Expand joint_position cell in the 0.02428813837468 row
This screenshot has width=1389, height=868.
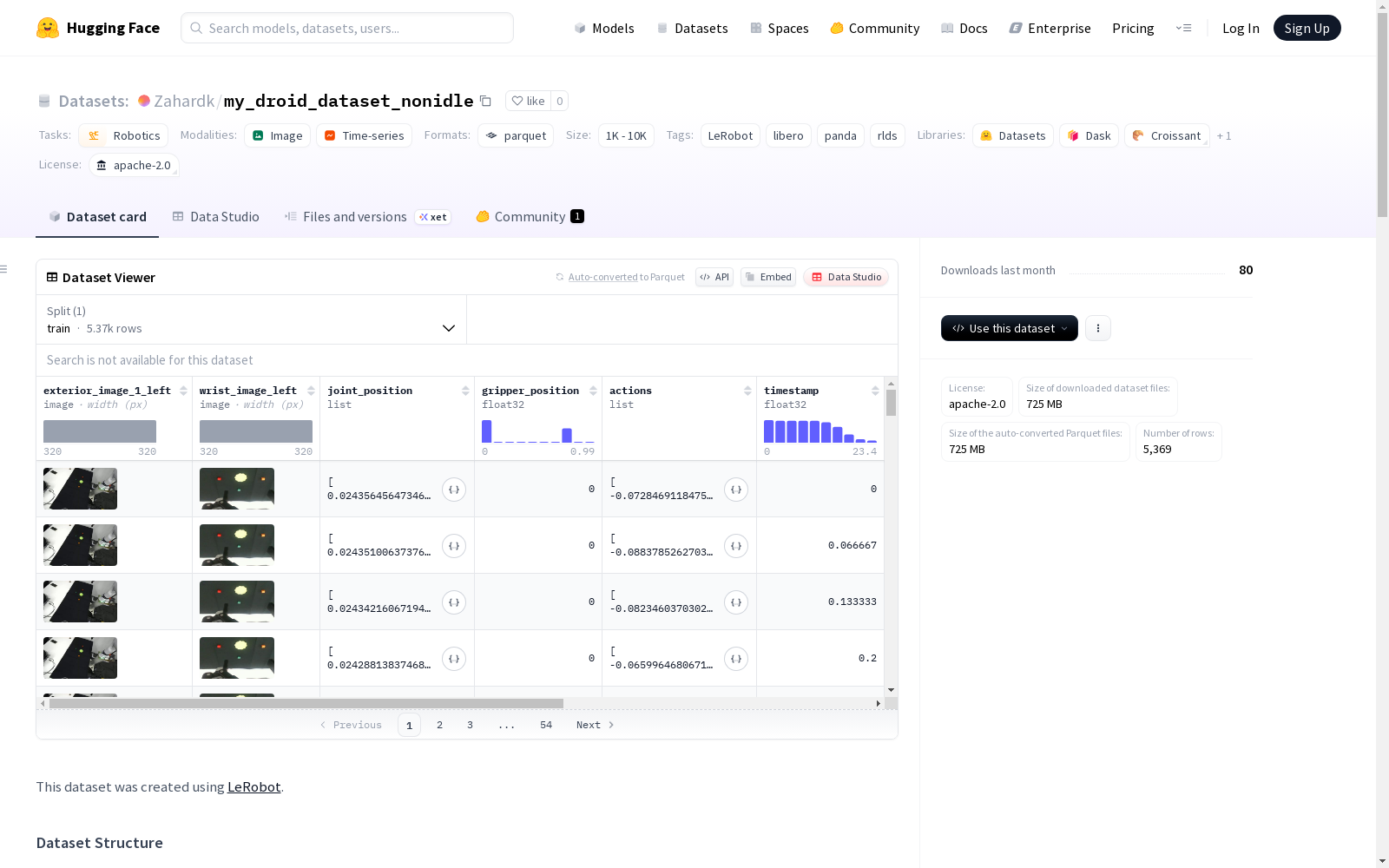point(454,659)
